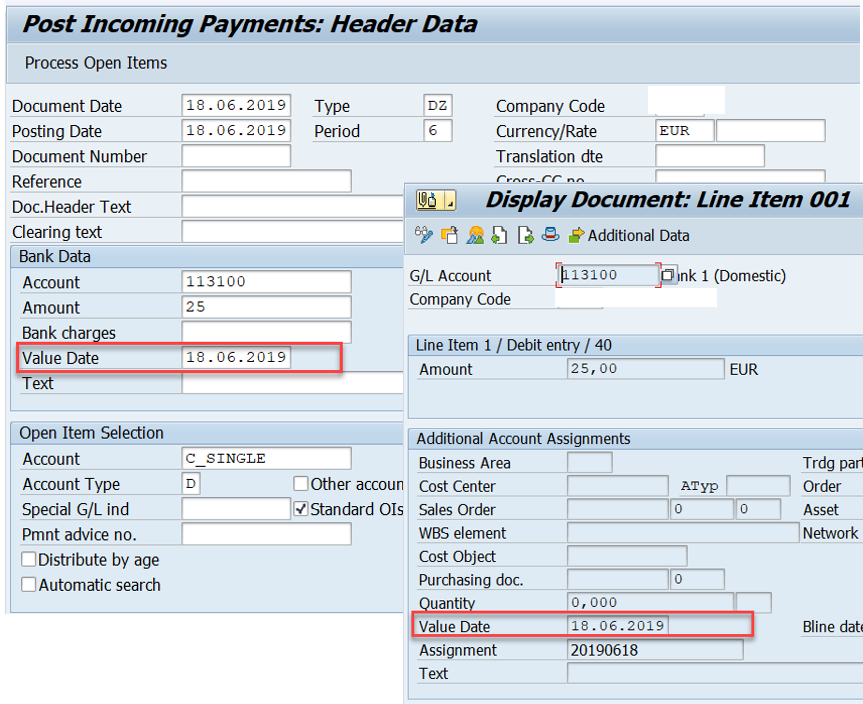Select the Document Date field
863x704 pixels.
[x=237, y=105]
